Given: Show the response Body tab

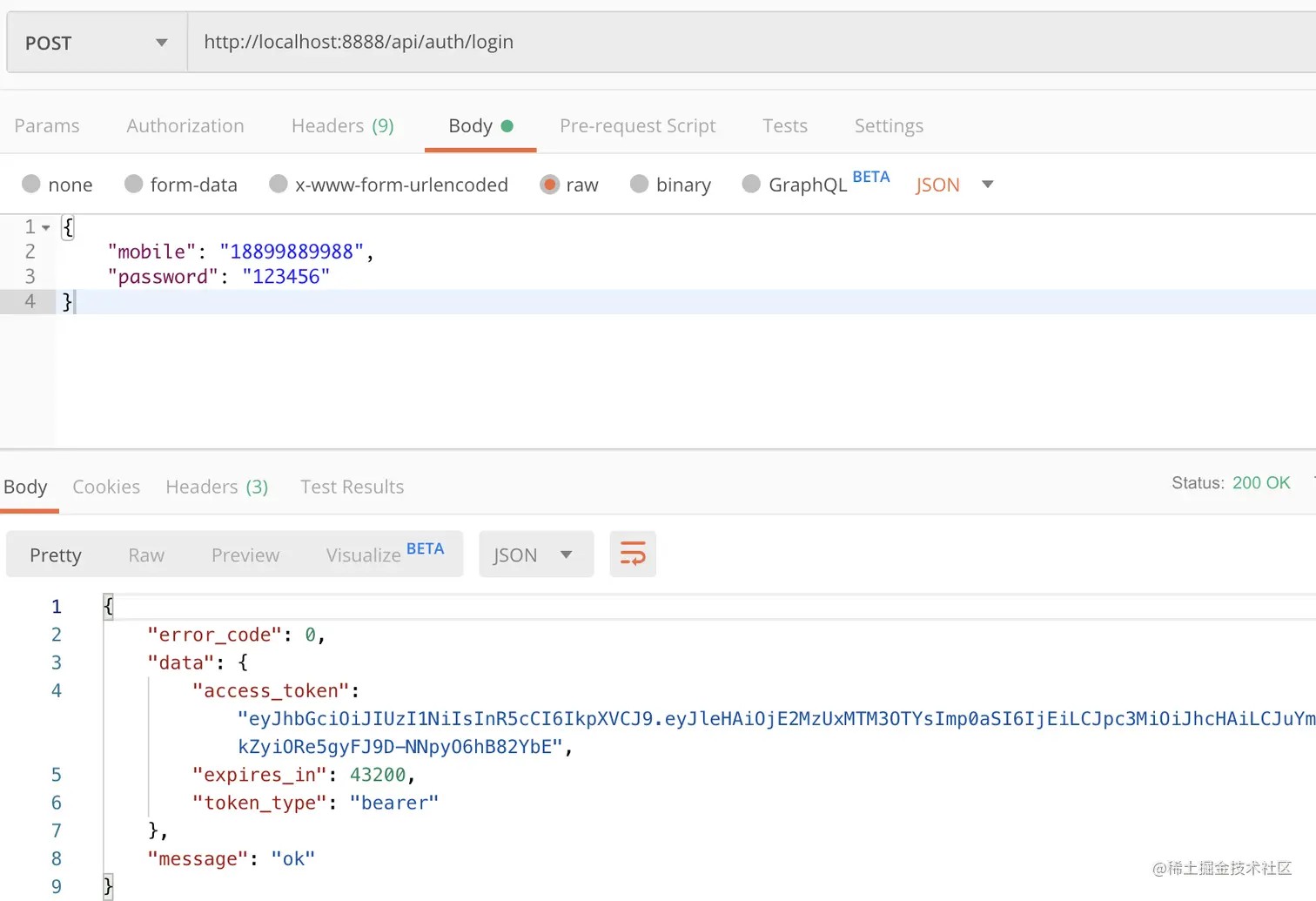Looking at the screenshot, I should [x=25, y=487].
